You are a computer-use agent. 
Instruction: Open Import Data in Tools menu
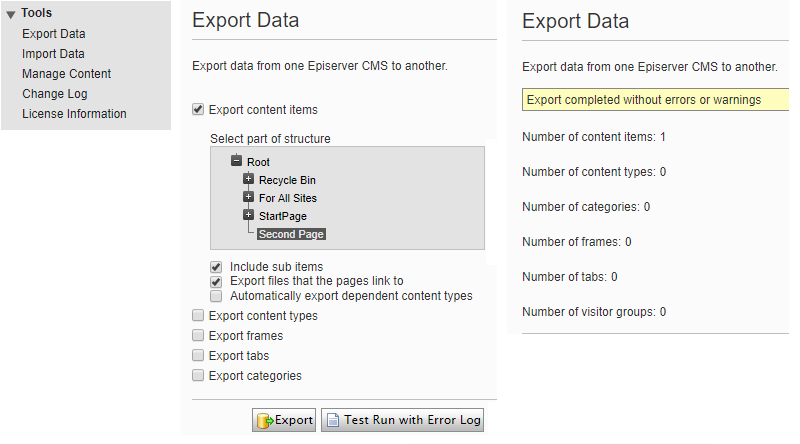(53, 54)
